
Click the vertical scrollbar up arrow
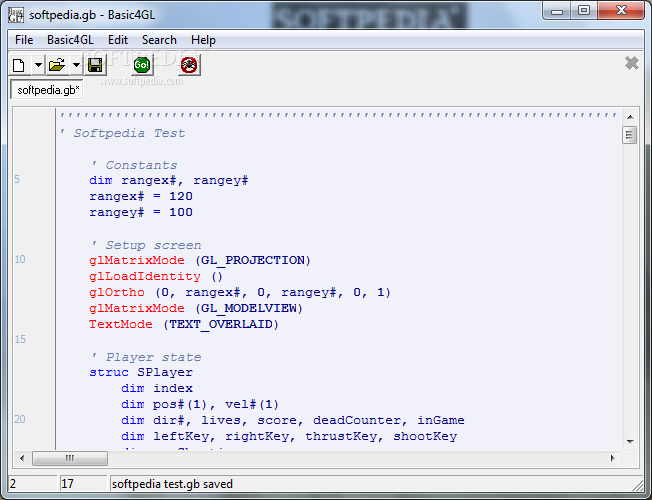(x=630, y=117)
